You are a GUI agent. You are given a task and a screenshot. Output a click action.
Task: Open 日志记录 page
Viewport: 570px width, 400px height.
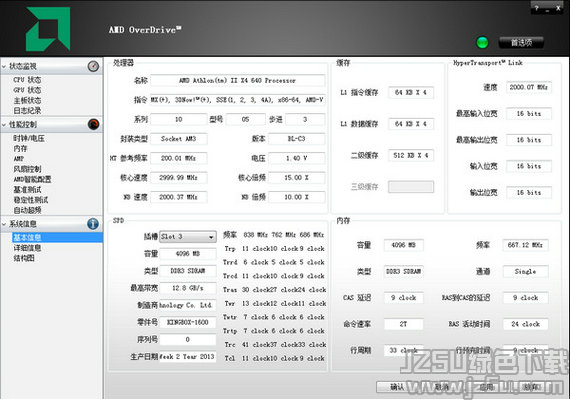(27, 111)
